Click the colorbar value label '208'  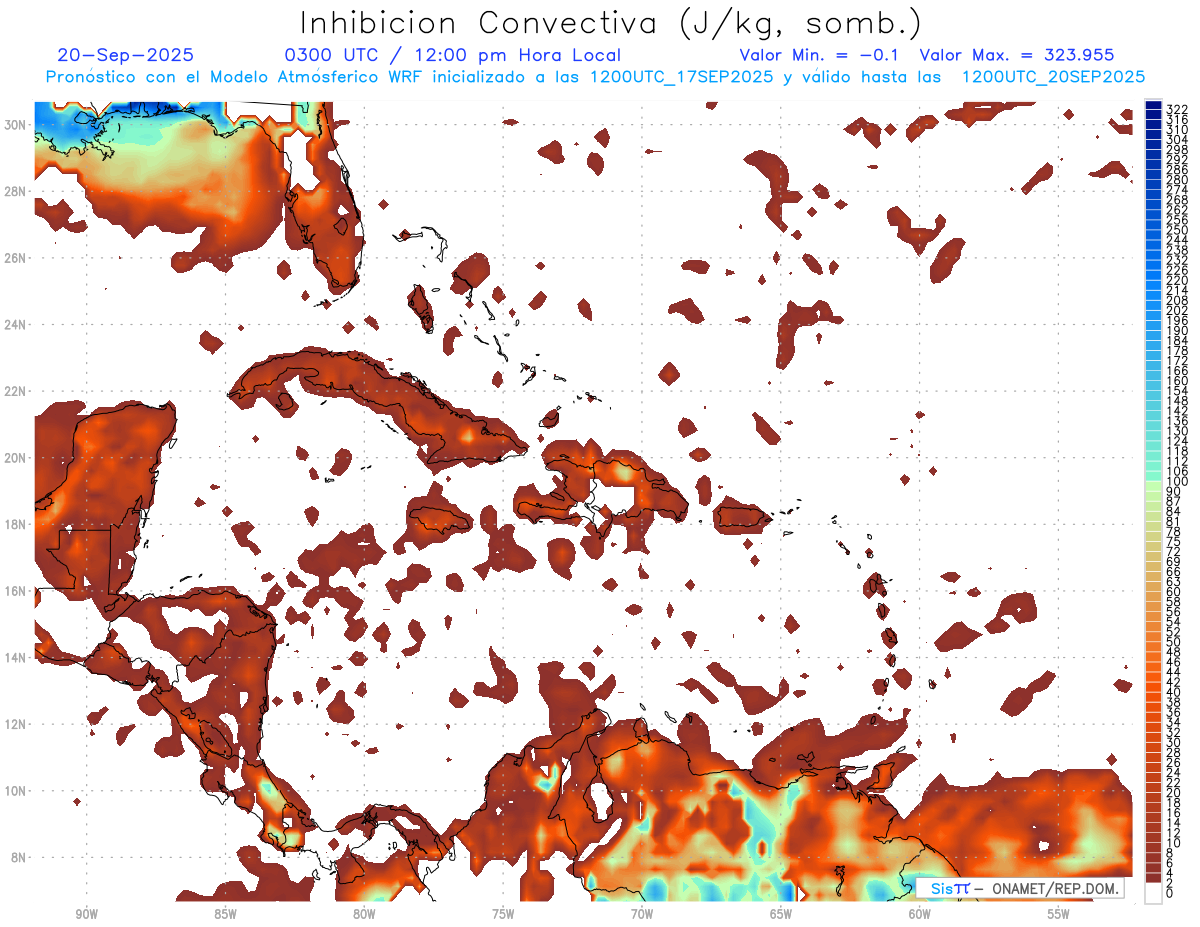[1177, 300]
